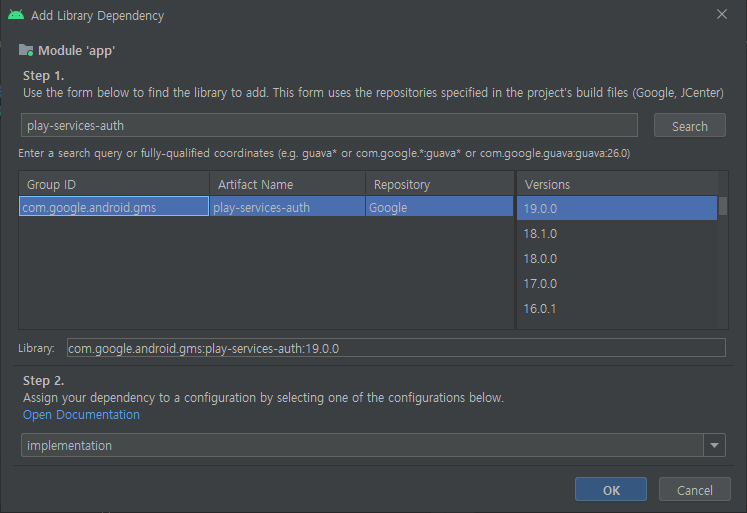The height and width of the screenshot is (513, 747).
Task: Open the Open Documentation link
Action: (x=81, y=414)
